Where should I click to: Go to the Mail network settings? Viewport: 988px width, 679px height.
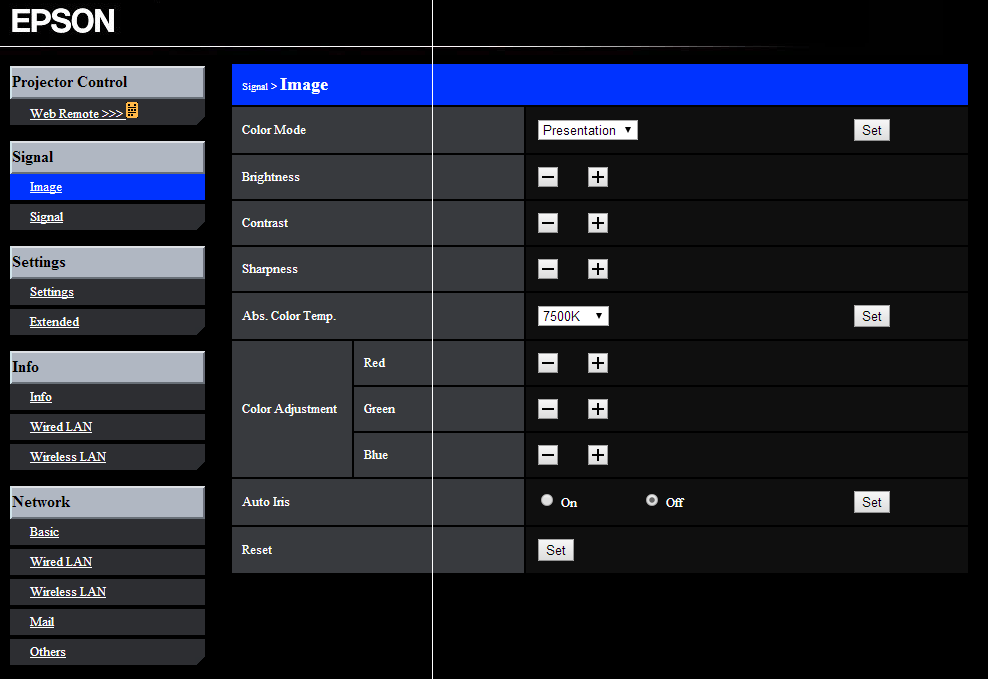pos(41,621)
